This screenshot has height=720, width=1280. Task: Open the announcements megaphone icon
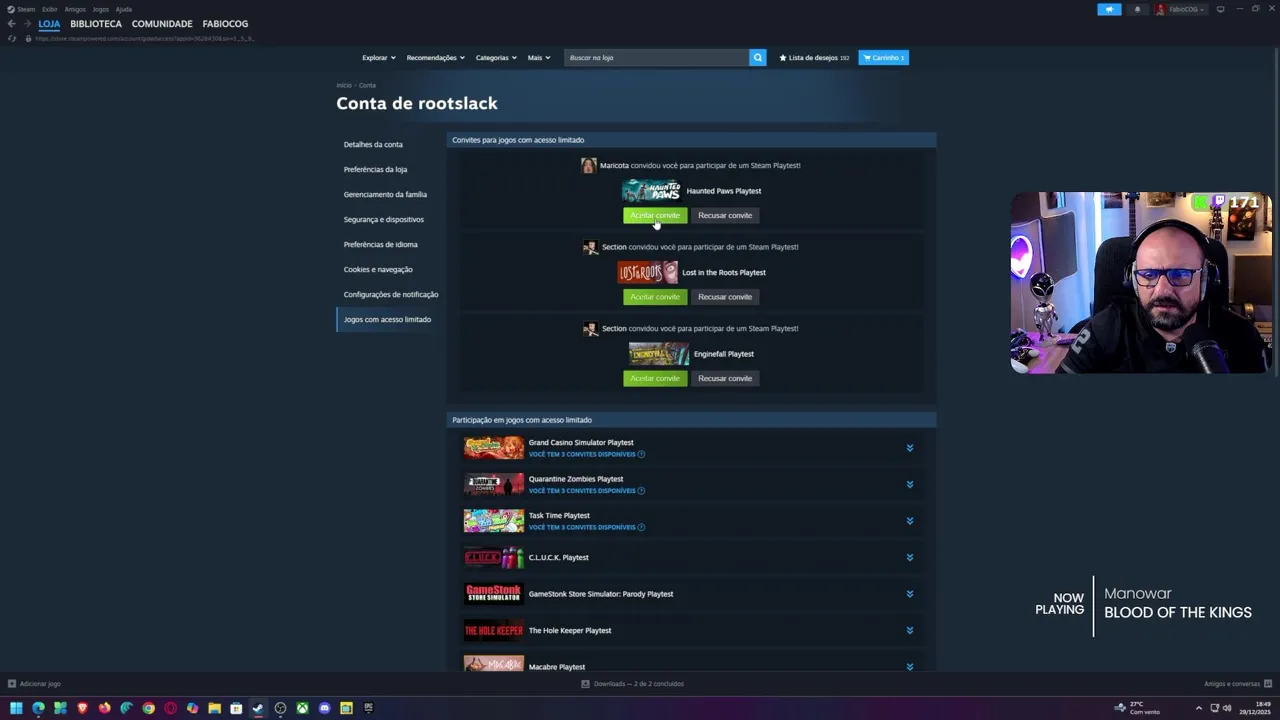coord(1109,9)
